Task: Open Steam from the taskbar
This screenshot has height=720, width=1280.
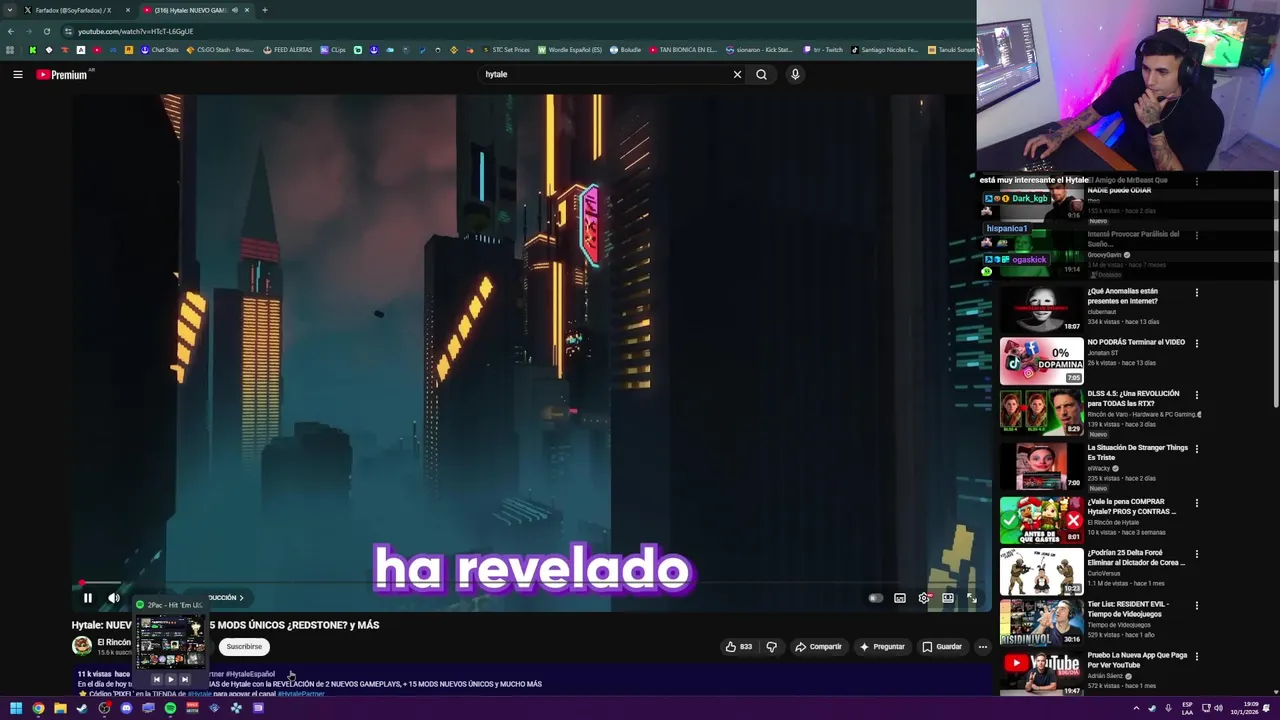Action: pyautogui.click(x=82, y=708)
